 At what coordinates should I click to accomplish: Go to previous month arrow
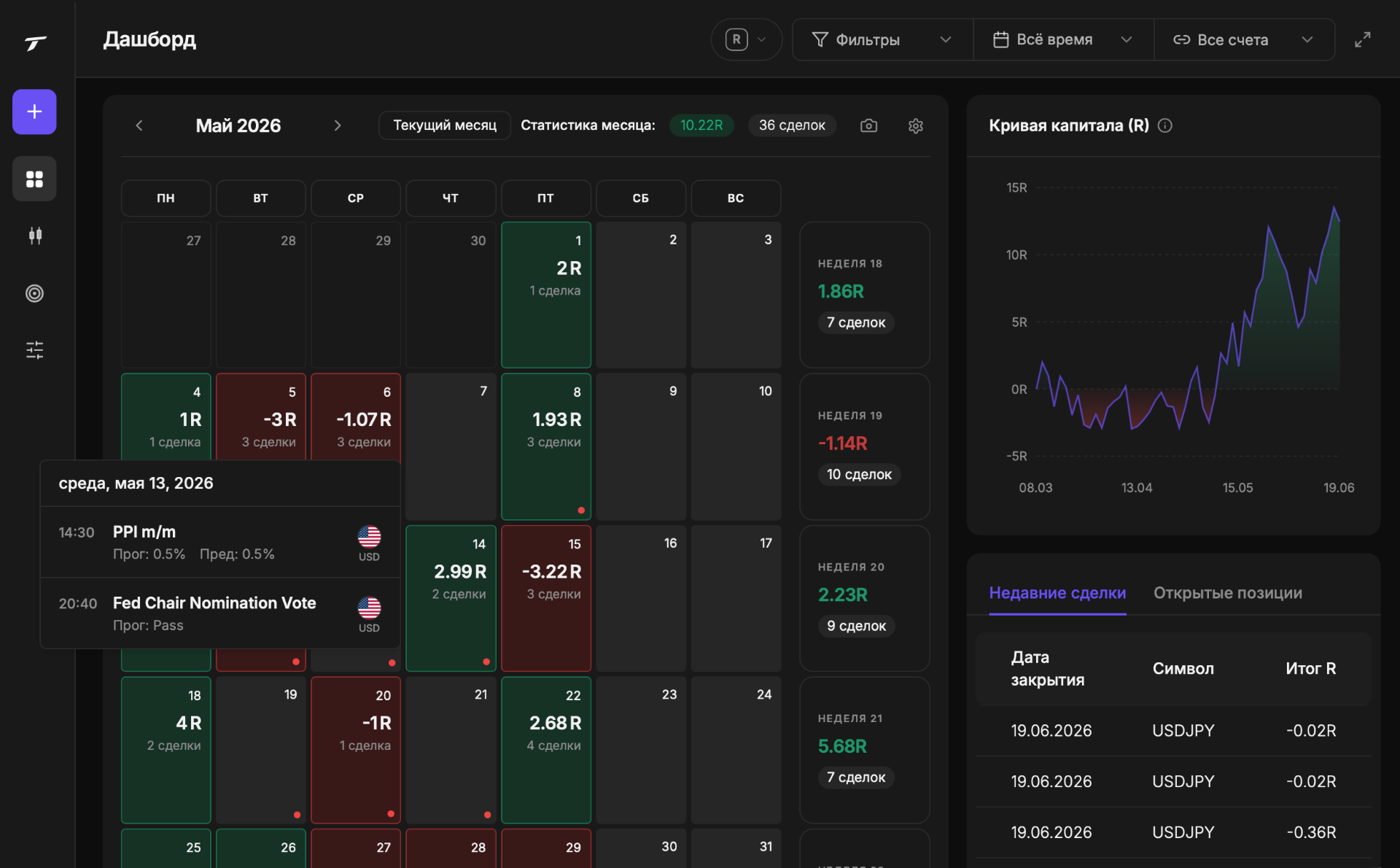[139, 125]
